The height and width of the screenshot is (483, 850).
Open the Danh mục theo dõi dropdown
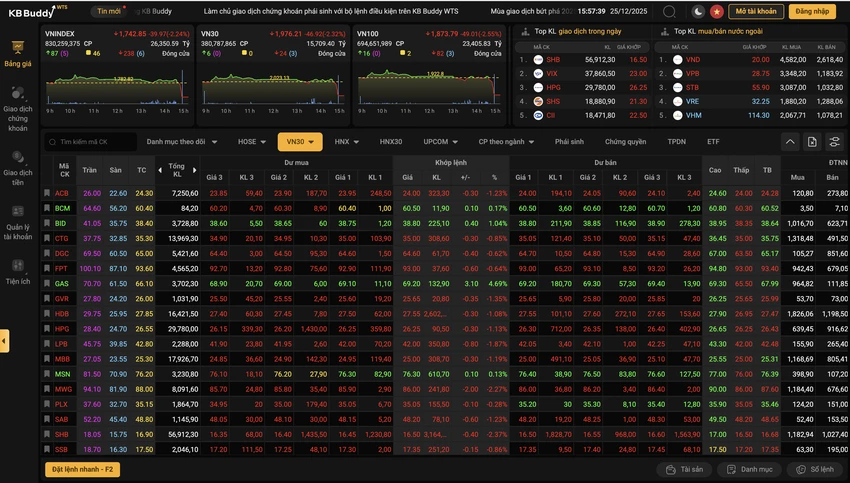pyautogui.click(x=182, y=142)
